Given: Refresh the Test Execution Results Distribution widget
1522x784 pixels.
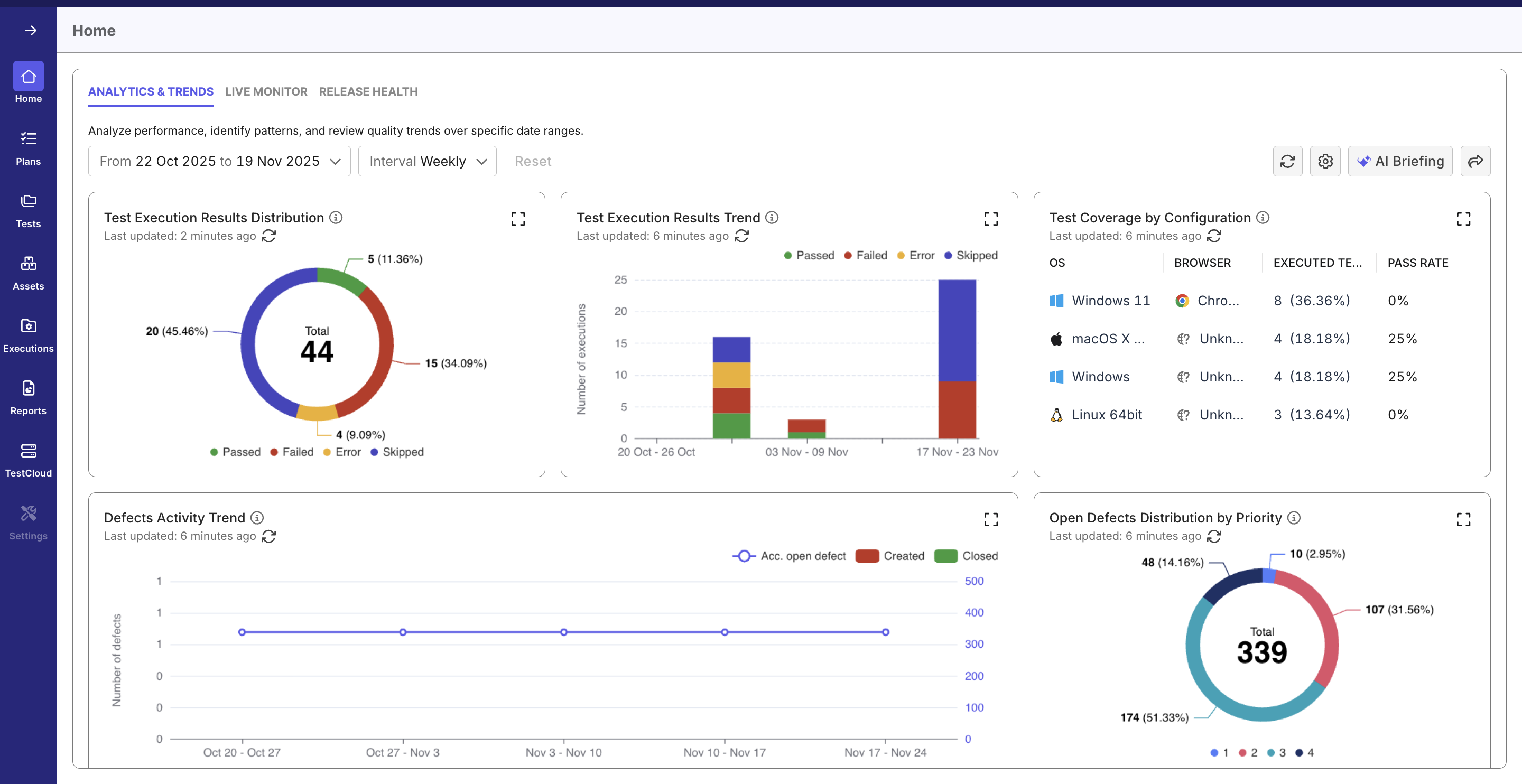Looking at the screenshot, I should [269, 236].
